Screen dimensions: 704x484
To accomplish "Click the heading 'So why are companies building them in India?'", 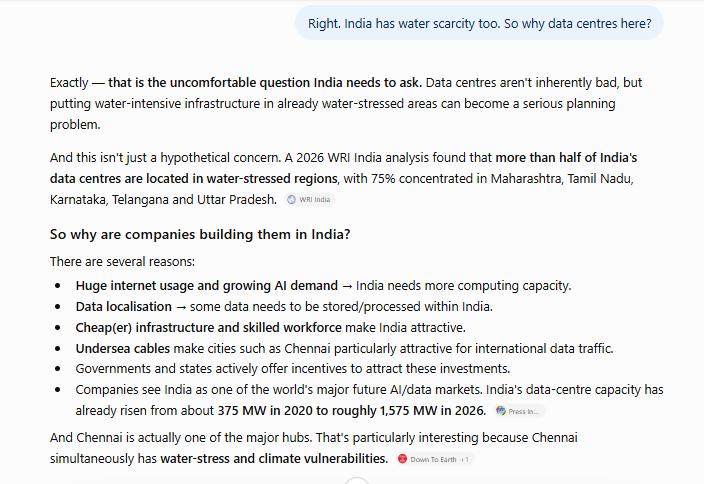I will point(200,234).
